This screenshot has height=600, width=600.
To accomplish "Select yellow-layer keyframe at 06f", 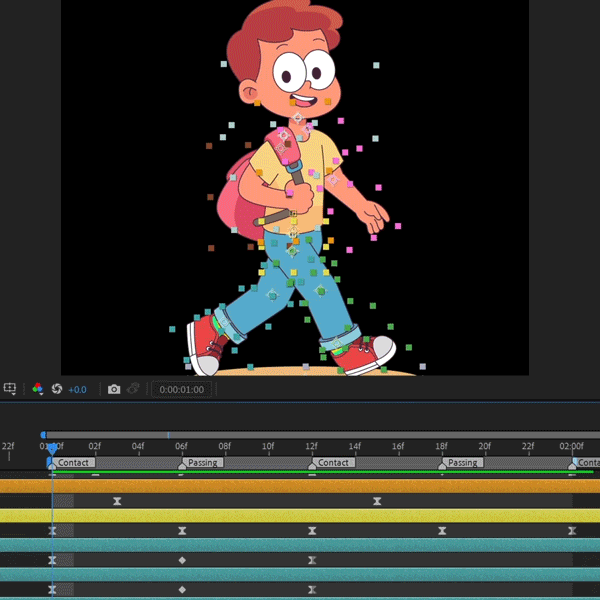I will click(x=182, y=531).
